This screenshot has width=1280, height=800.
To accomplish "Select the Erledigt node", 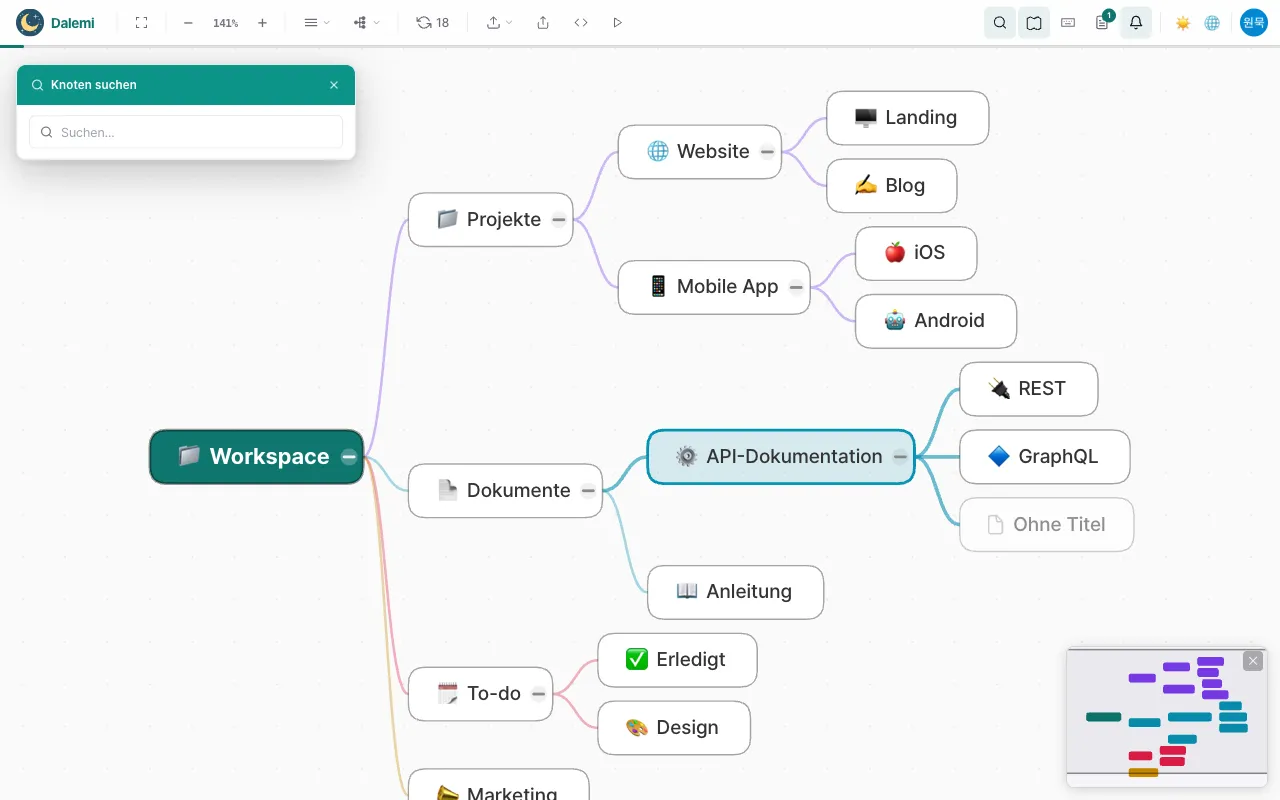I will 677,660.
